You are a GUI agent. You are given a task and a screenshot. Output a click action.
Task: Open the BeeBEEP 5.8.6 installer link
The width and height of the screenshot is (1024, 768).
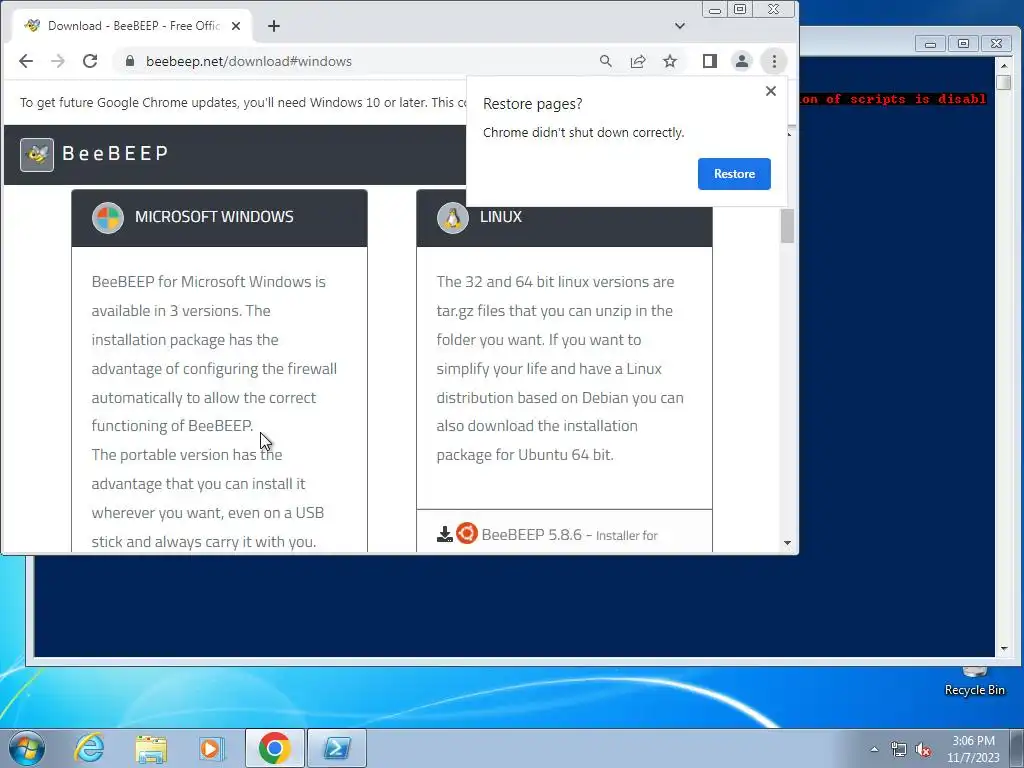[x=569, y=535]
